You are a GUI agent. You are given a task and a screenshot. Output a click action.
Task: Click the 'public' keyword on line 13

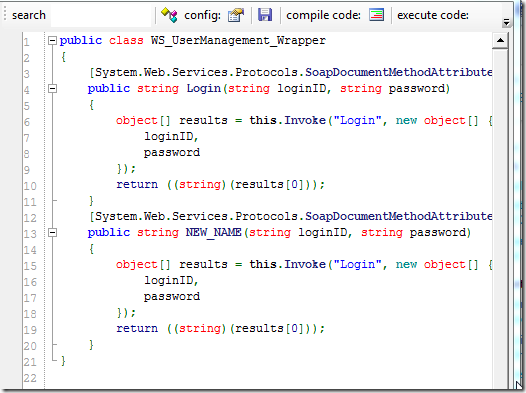click(109, 232)
